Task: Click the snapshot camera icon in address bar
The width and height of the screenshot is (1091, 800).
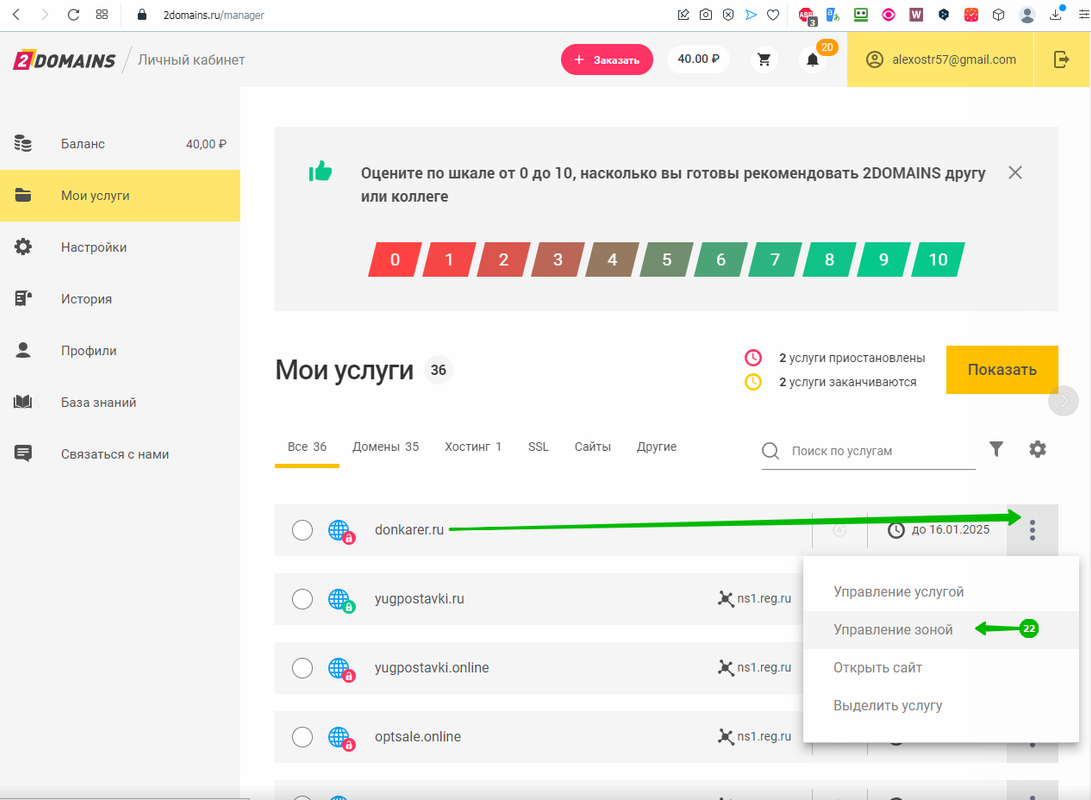Action: [706, 15]
